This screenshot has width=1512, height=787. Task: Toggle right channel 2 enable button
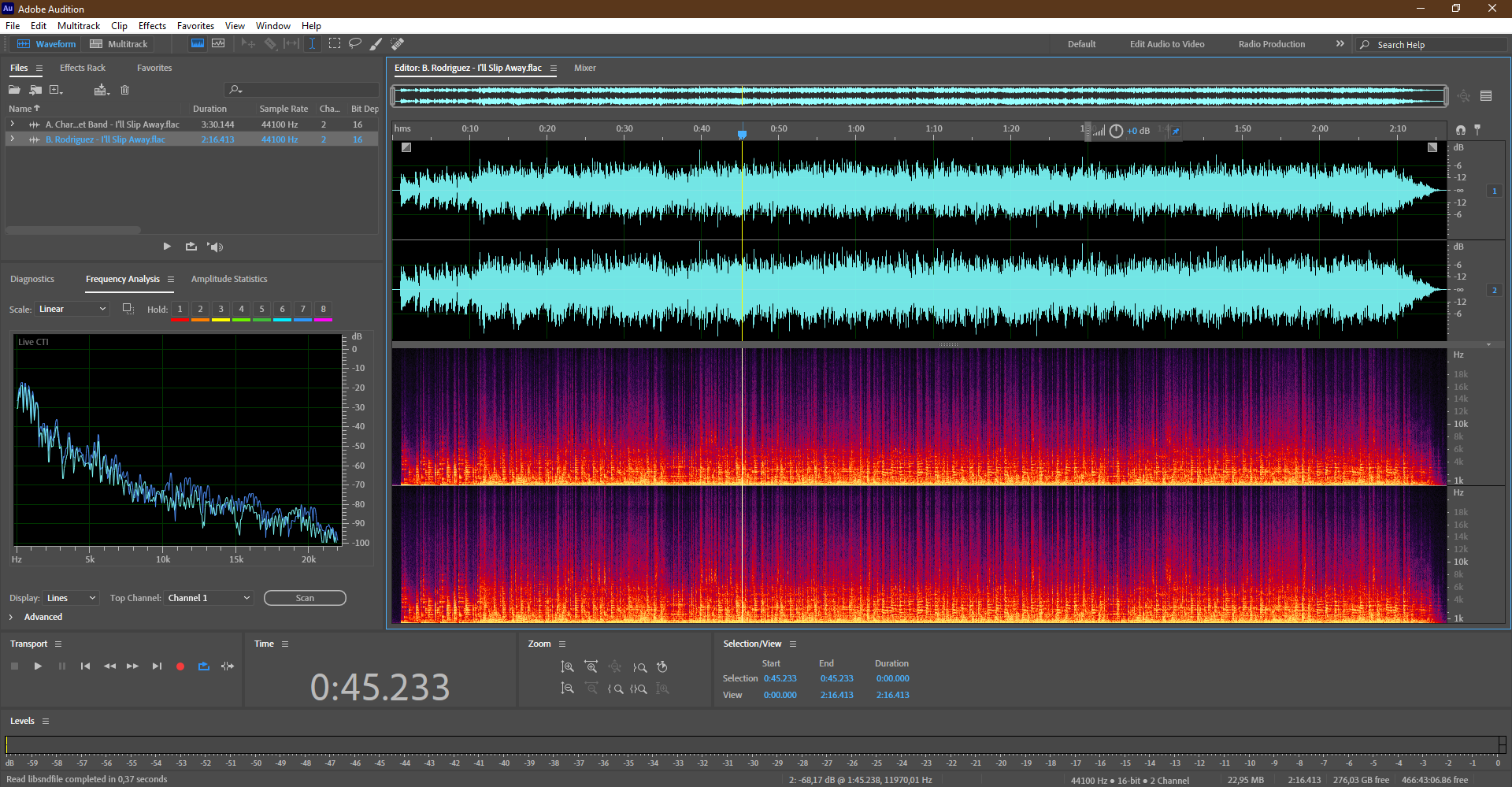tap(1495, 290)
